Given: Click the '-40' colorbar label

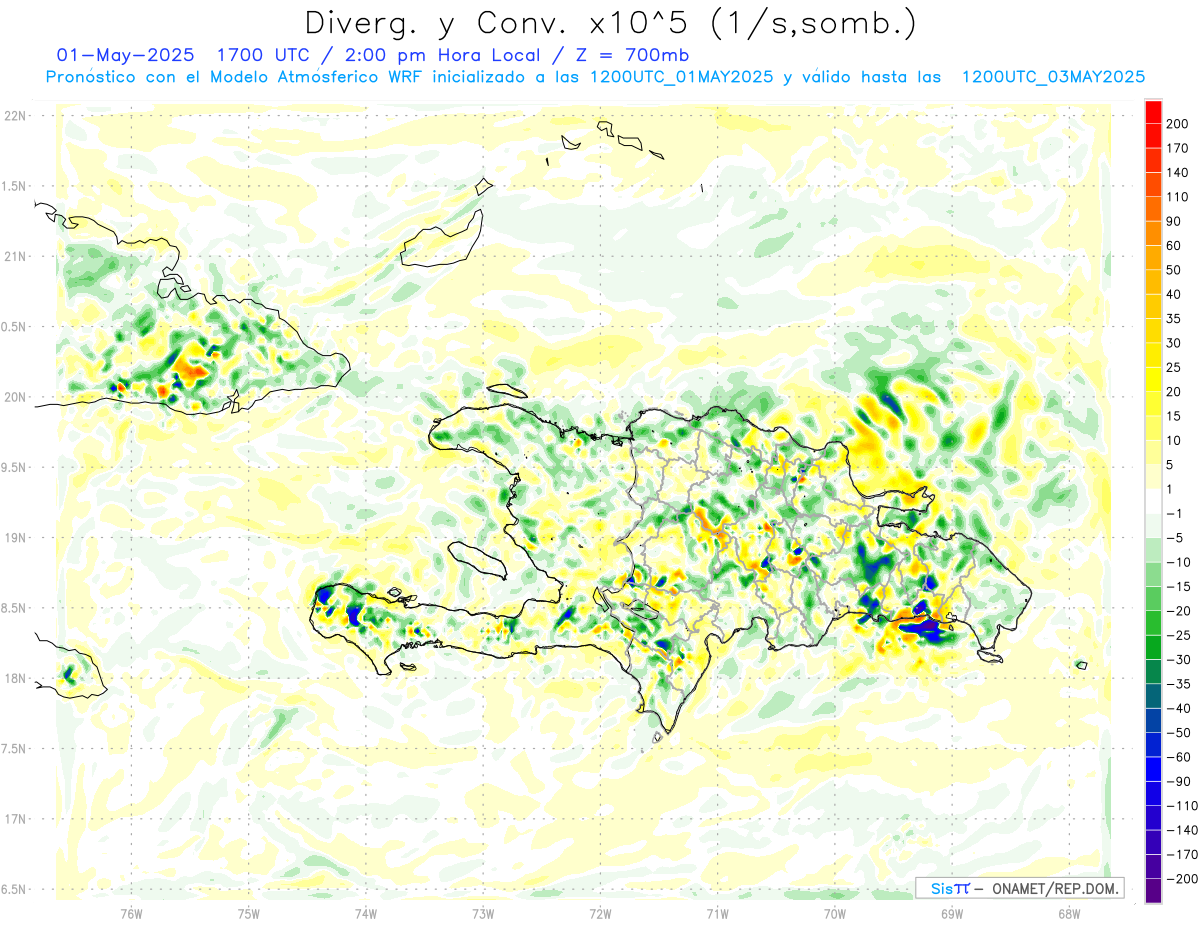Looking at the screenshot, I should (1177, 708).
